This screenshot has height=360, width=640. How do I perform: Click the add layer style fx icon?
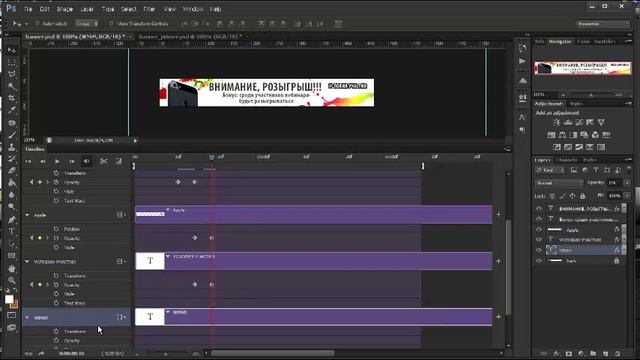pos(556,353)
